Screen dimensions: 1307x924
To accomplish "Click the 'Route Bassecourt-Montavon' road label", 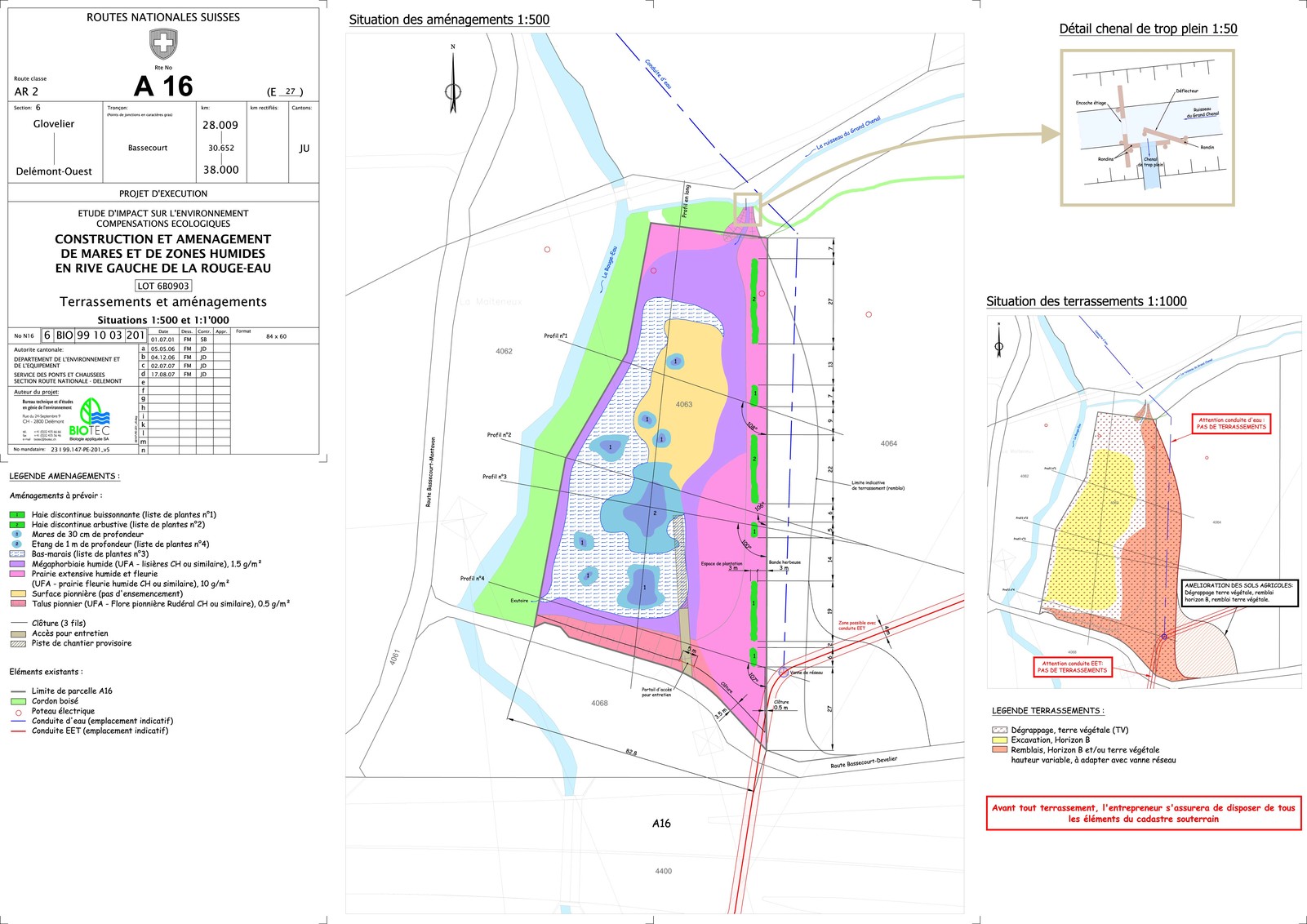I will point(433,472).
